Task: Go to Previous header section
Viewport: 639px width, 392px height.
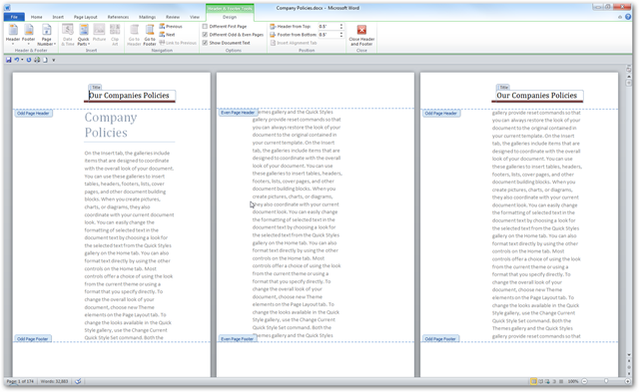Action: pos(171,26)
